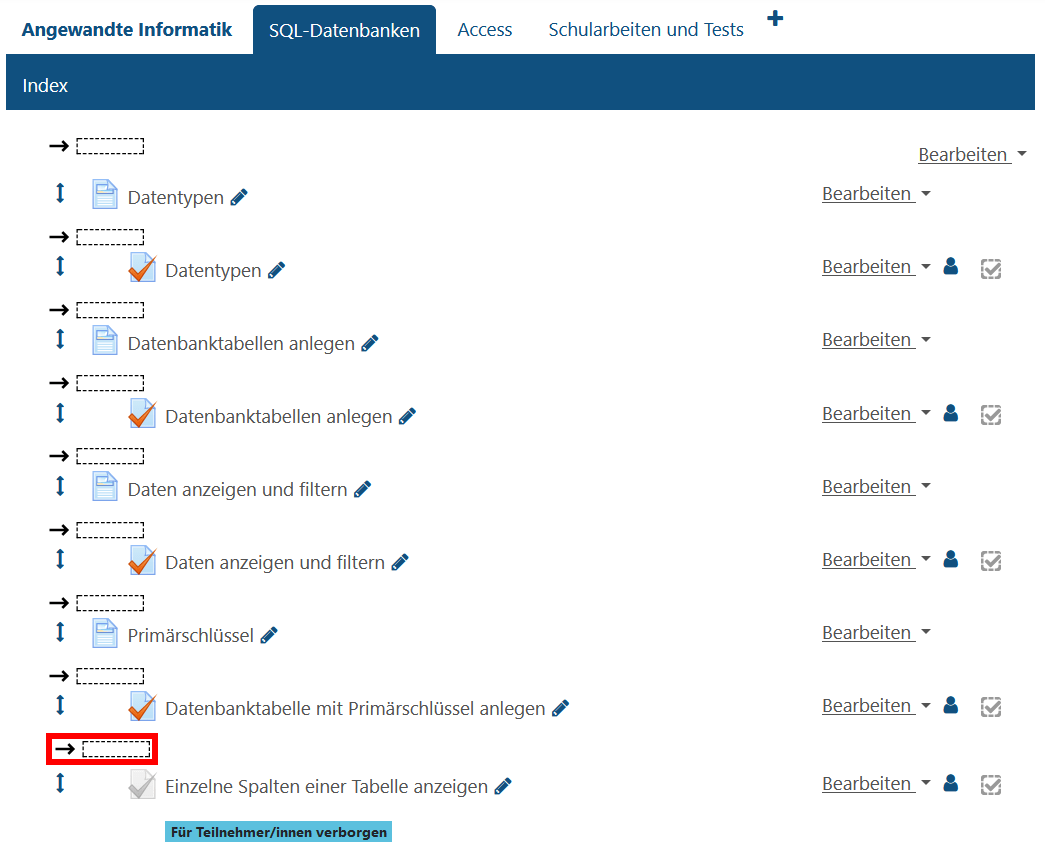Expand Bearbeiten menu for Daten anzeigen und filtern assignment

[x=875, y=560]
